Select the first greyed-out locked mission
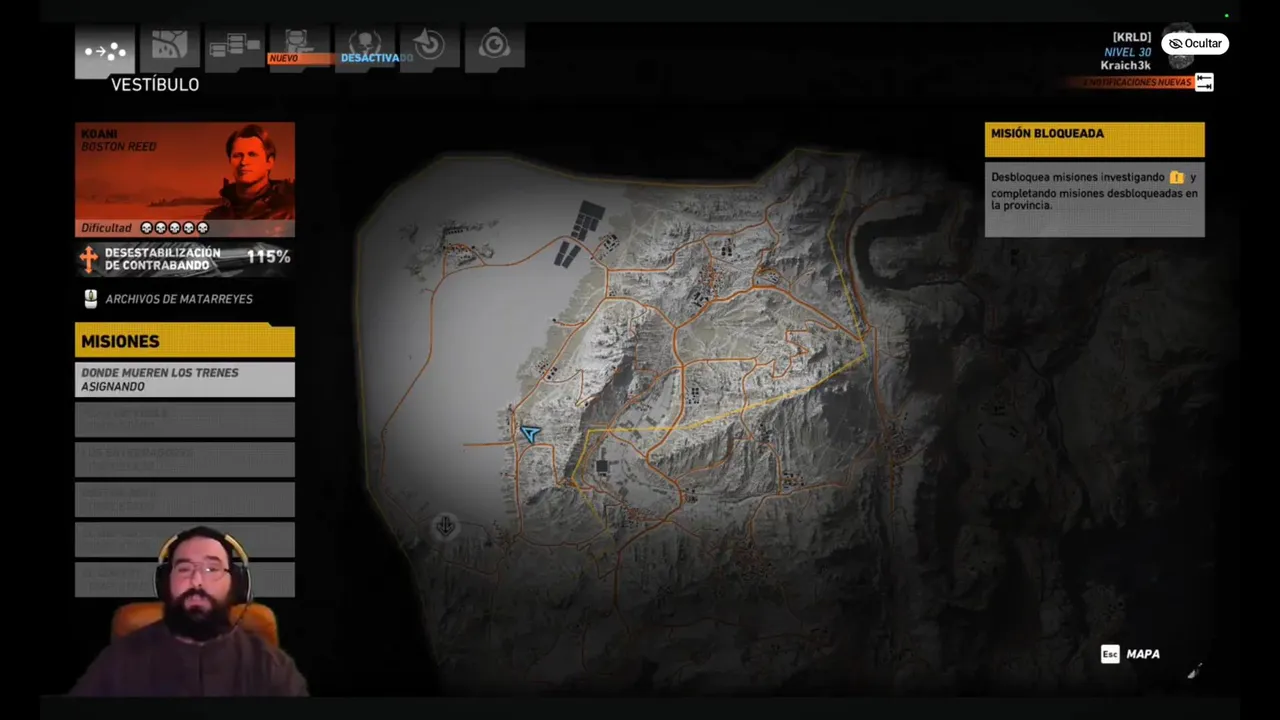Image resolution: width=1280 pixels, height=720 pixels. click(185, 420)
